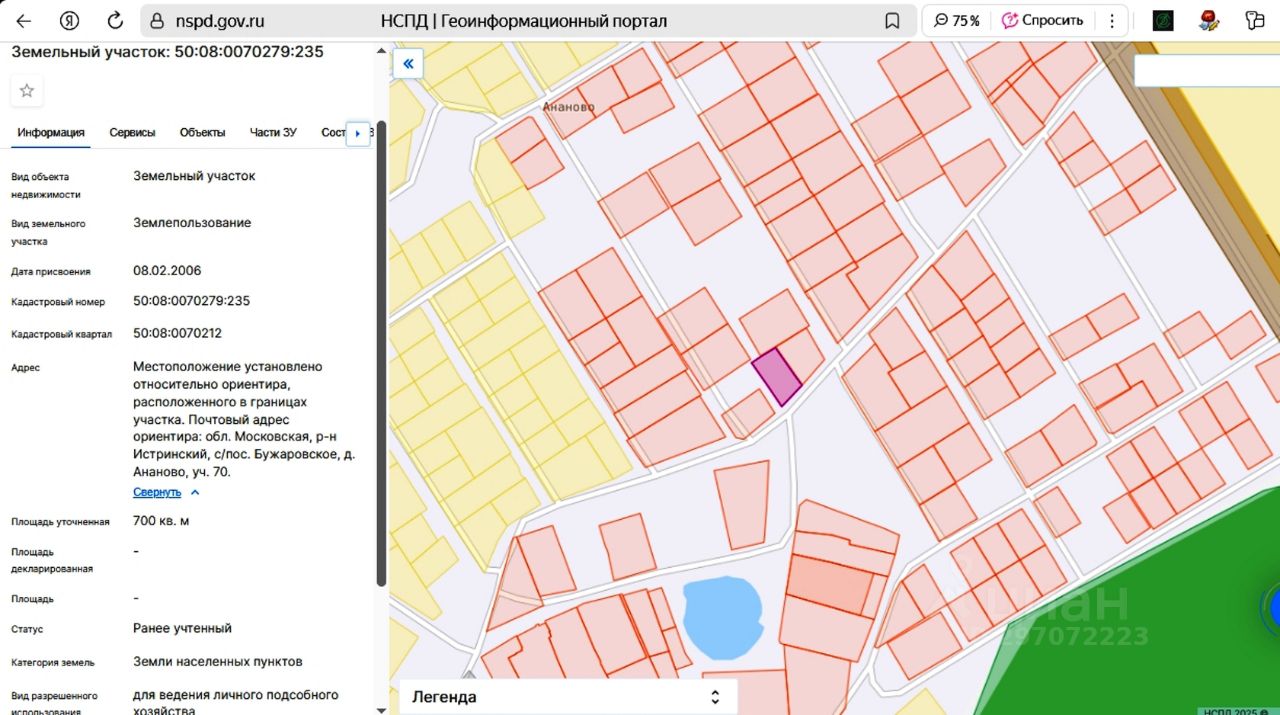The width and height of the screenshot is (1280, 715).
Task: Reload the page with the refresh icon
Action: [x=115, y=21]
